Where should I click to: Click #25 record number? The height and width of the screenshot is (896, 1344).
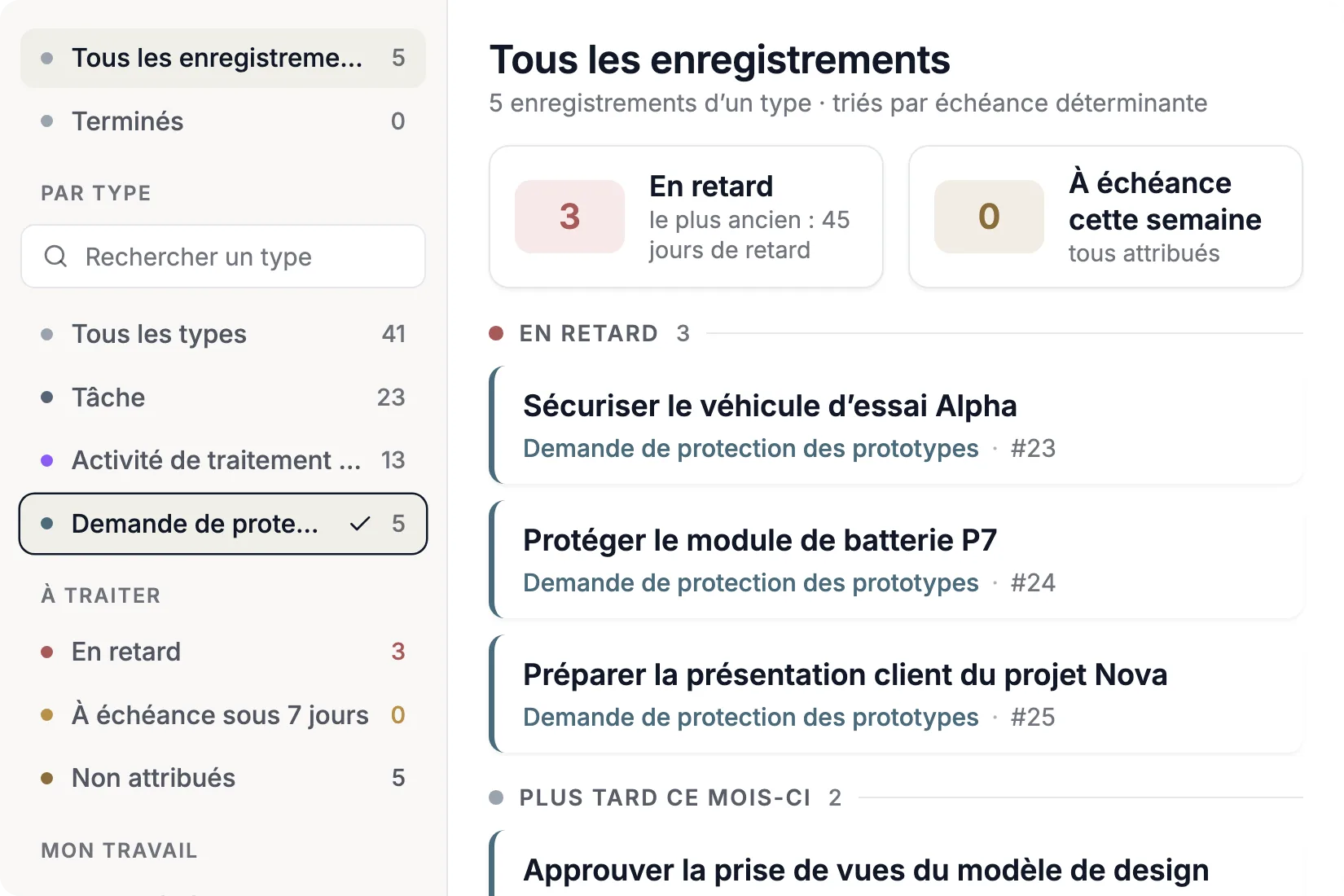(1033, 718)
